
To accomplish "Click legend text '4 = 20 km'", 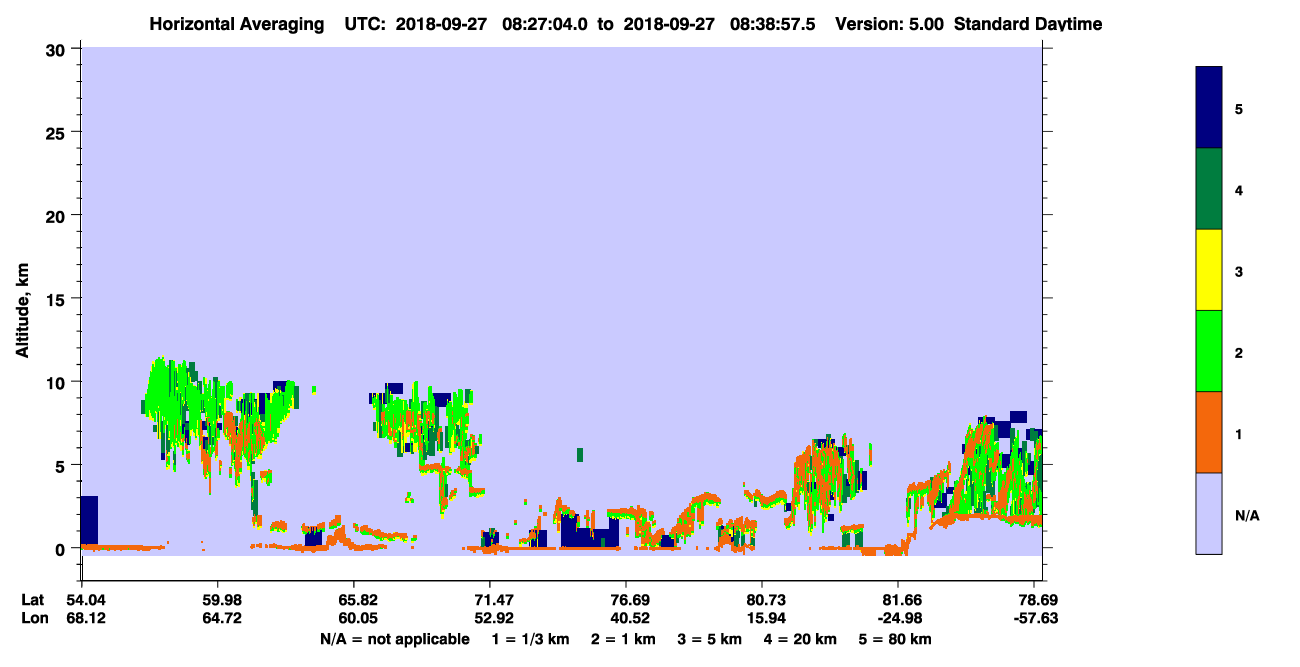I will [801, 639].
